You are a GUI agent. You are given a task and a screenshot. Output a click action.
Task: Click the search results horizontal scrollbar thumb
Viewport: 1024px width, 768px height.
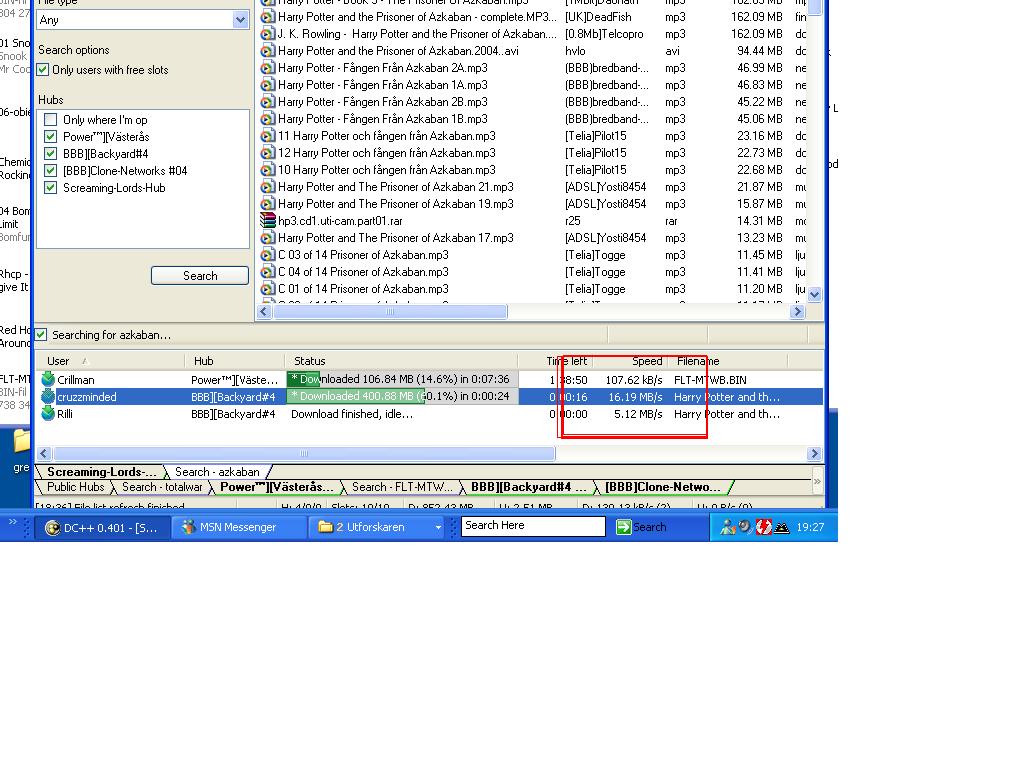point(390,312)
